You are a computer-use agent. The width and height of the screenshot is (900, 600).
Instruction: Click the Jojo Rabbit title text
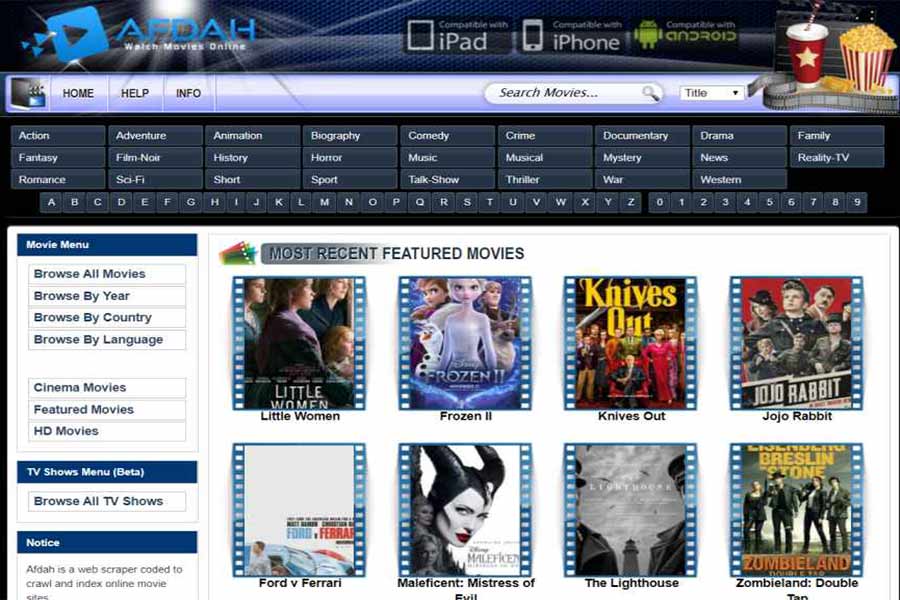coord(797,416)
